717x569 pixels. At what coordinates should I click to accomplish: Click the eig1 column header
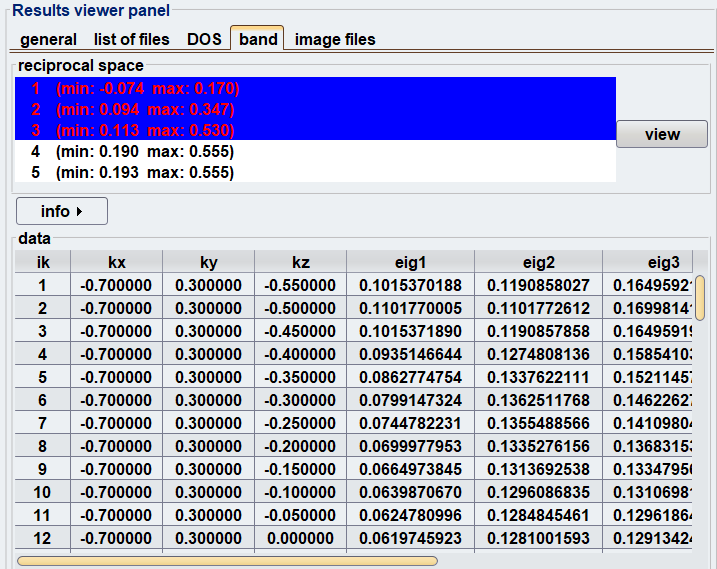click(x=410, y=262)
